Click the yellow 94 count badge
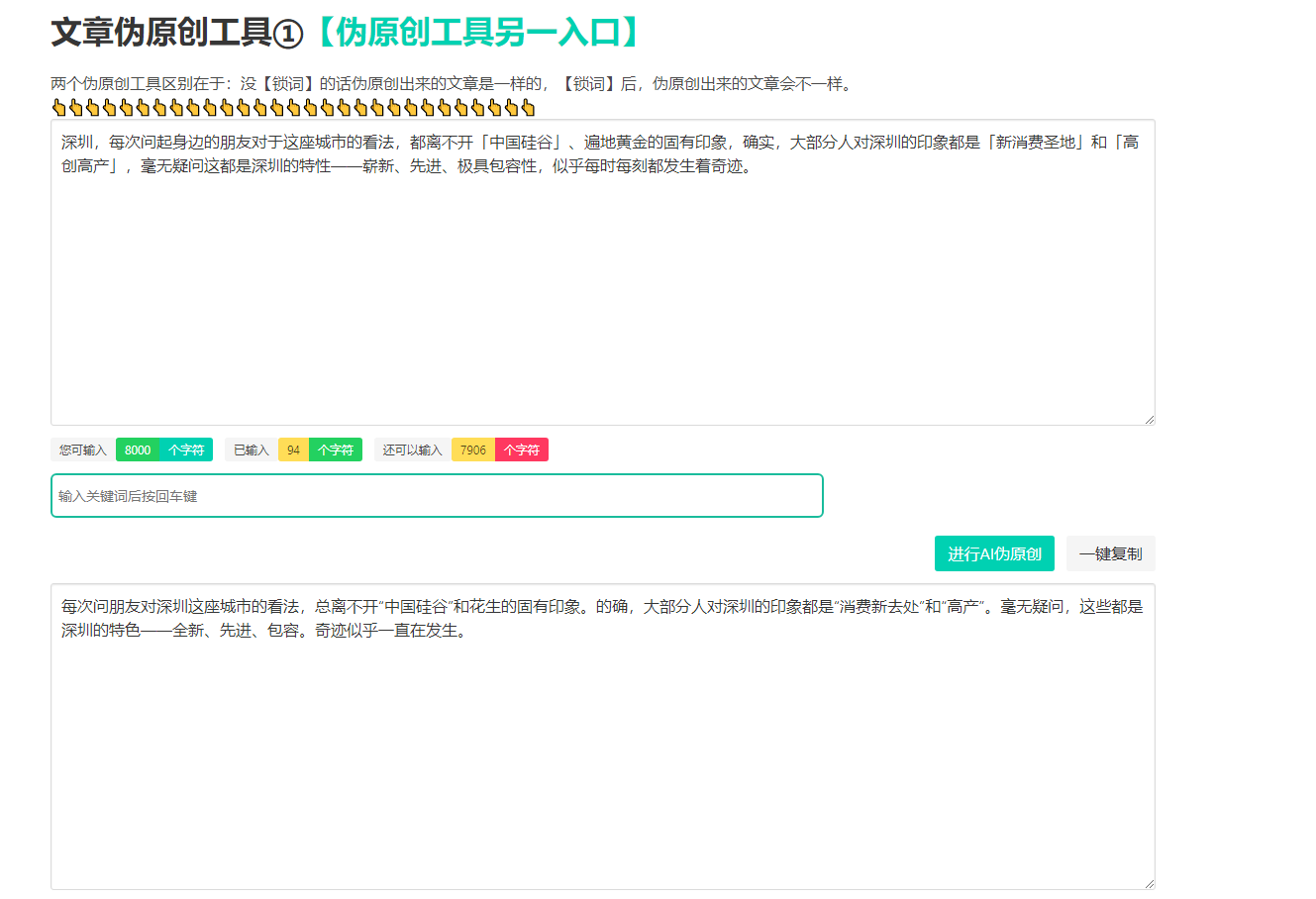Viewport: 1316px width, 899px height. pyautogui.click(x=293, y=449)
